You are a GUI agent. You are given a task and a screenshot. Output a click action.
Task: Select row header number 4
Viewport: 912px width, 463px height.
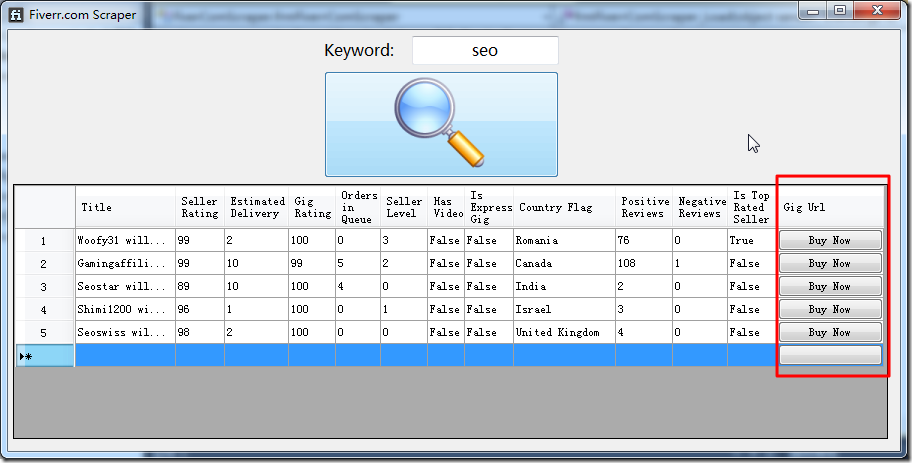coord(44,309)
